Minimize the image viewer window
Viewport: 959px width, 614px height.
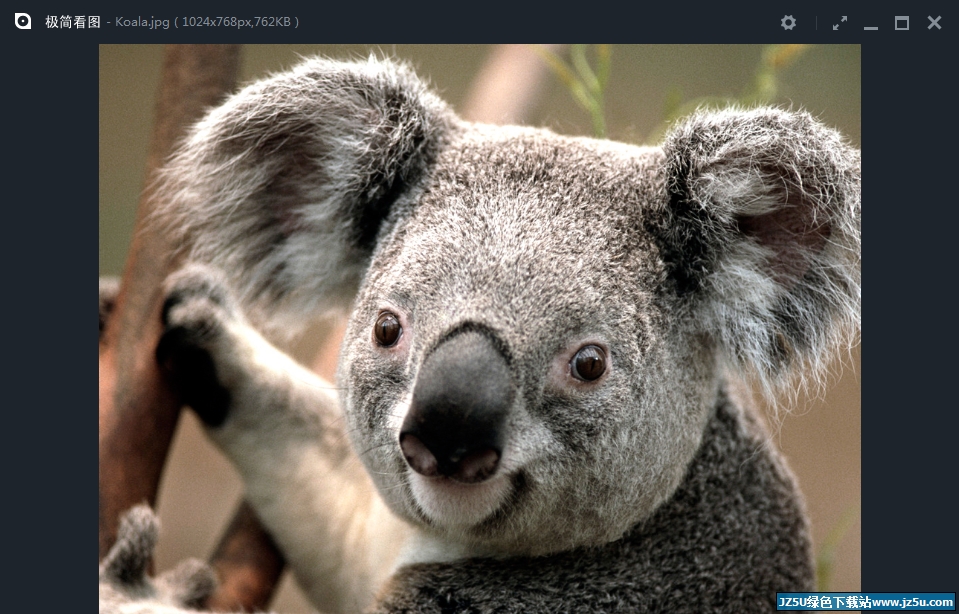point(871,27)
